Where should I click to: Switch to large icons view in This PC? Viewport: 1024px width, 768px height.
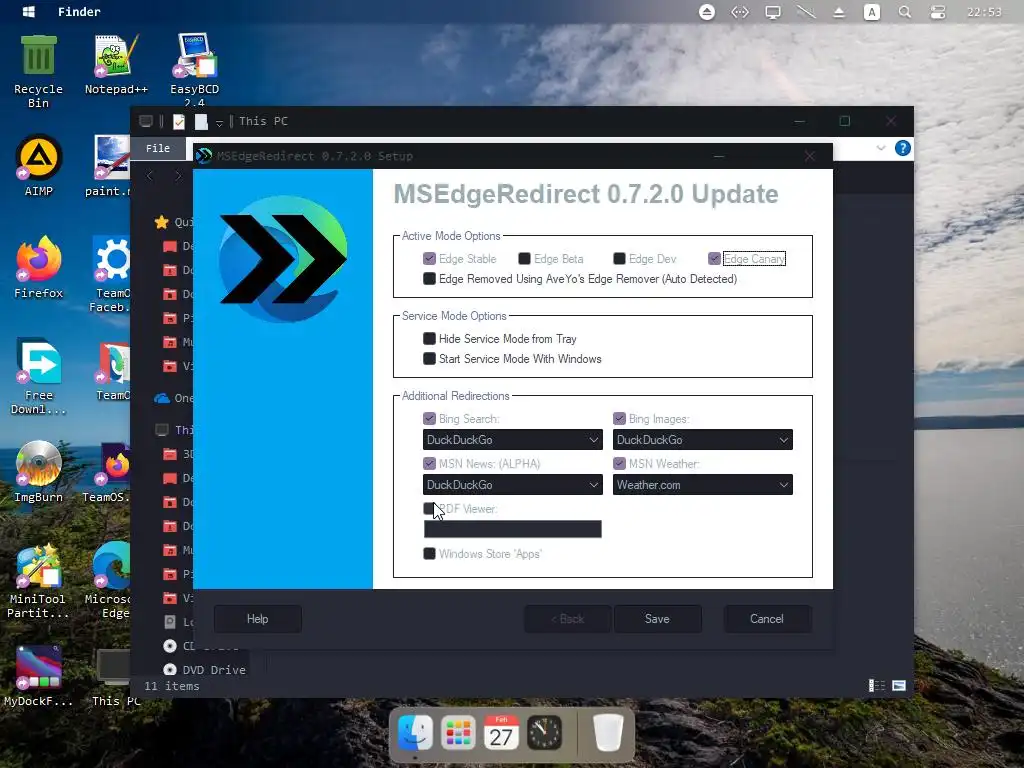899,686
